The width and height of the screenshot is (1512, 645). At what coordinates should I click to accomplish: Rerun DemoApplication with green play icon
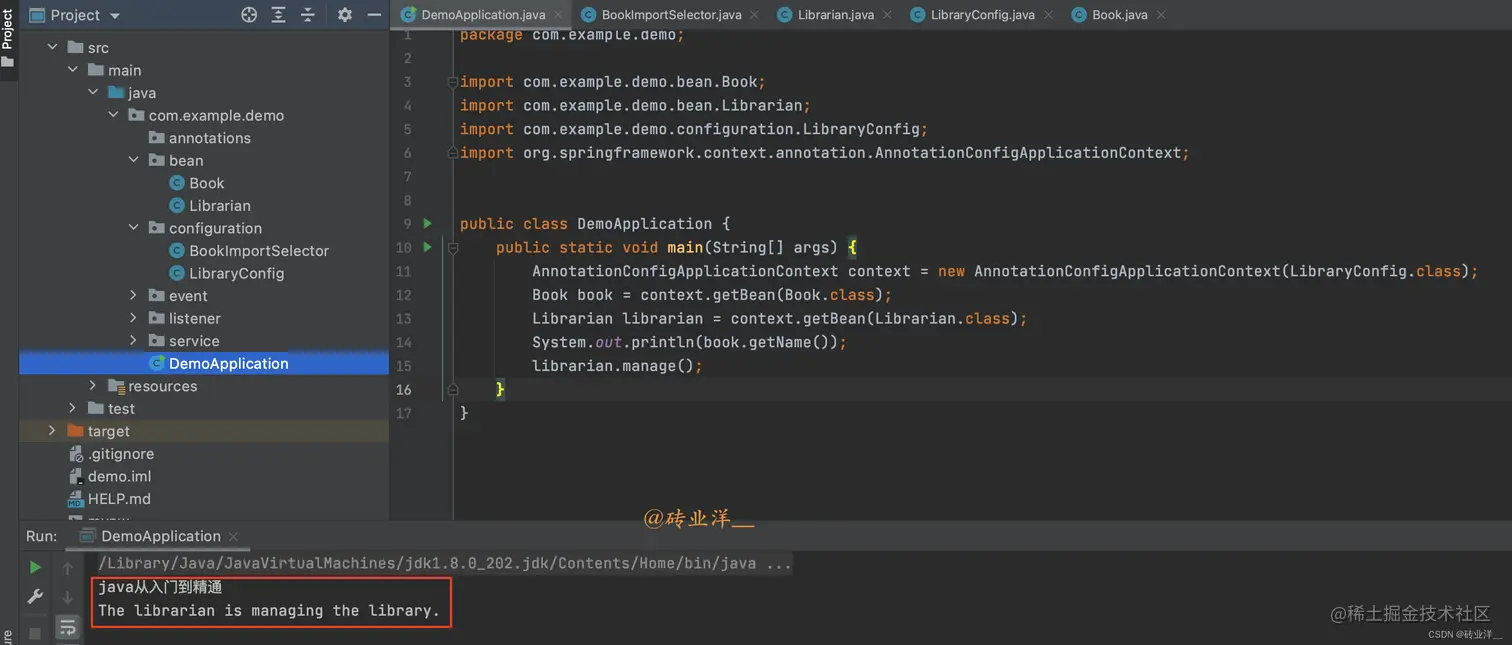click(x=35, y=567)
